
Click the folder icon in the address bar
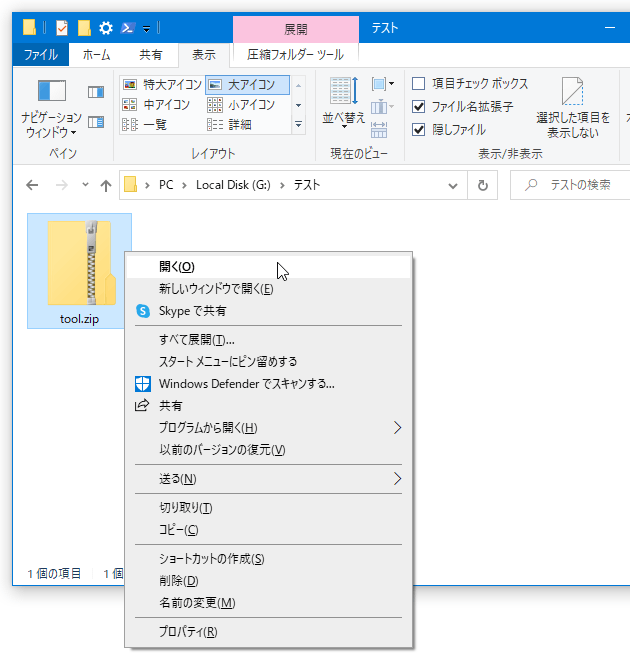click(130, 185)
